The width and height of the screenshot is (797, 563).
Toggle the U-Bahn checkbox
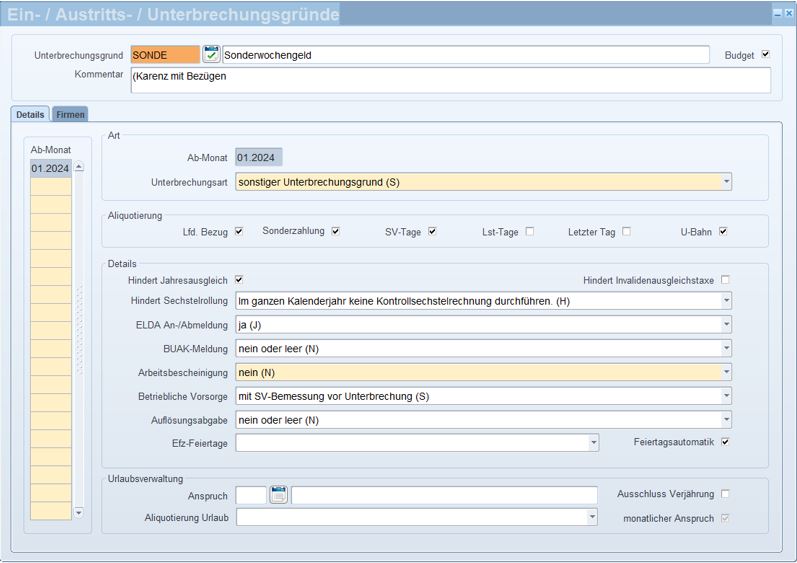click(x=723, y=232)
